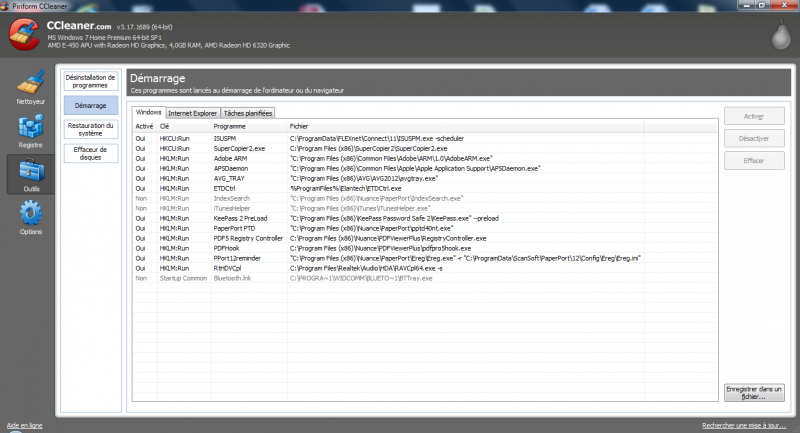Click the Piriform pear icon
Viewport: 800px width, 433px height.
(776, 36)
